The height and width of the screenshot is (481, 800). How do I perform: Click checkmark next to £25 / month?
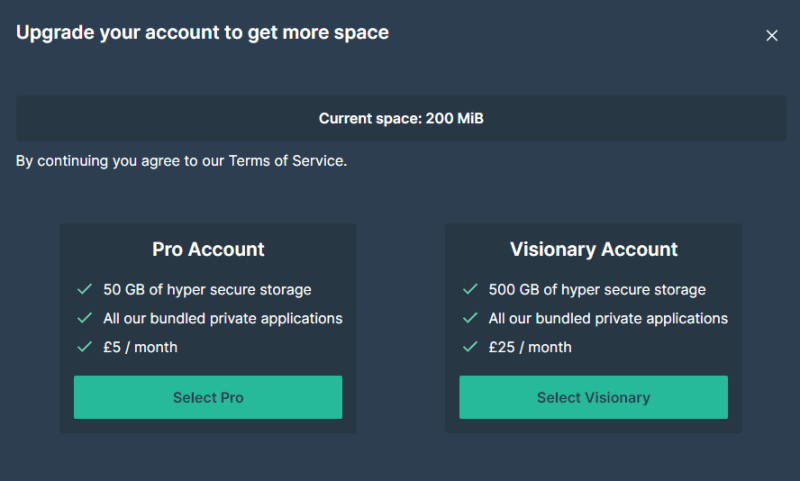point(470,347)
